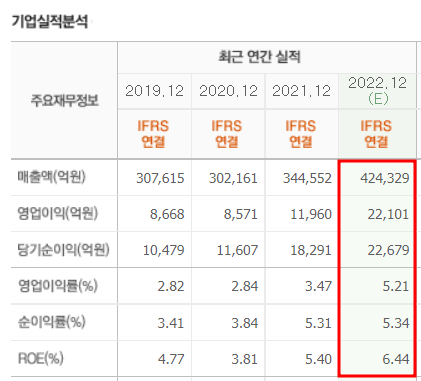Screen dimensions: 421x381
Task: Select net income value 22,679
Action: click(x=388, y=250)
